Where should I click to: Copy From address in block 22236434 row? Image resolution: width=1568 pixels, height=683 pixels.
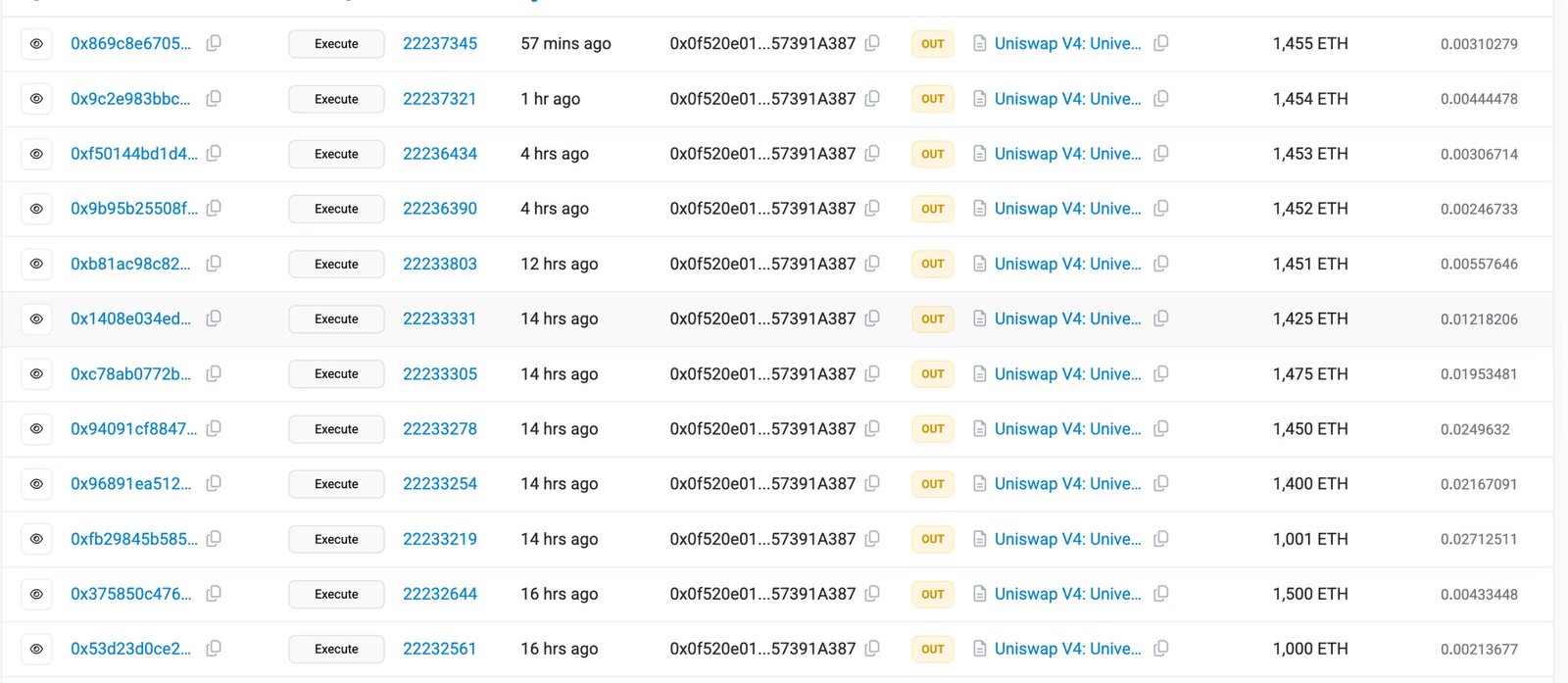tap(872, 153)
